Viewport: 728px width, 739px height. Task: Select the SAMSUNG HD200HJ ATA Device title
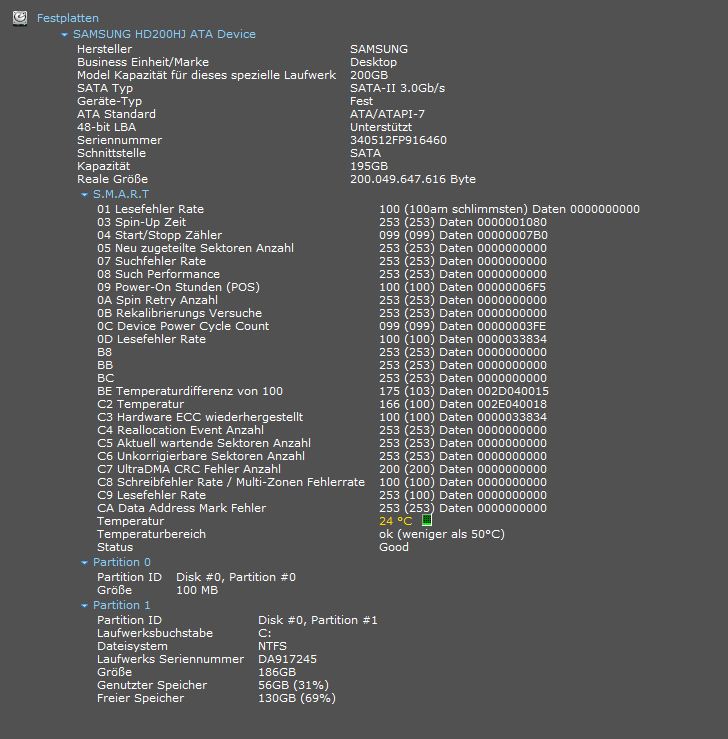click(164, 34)
